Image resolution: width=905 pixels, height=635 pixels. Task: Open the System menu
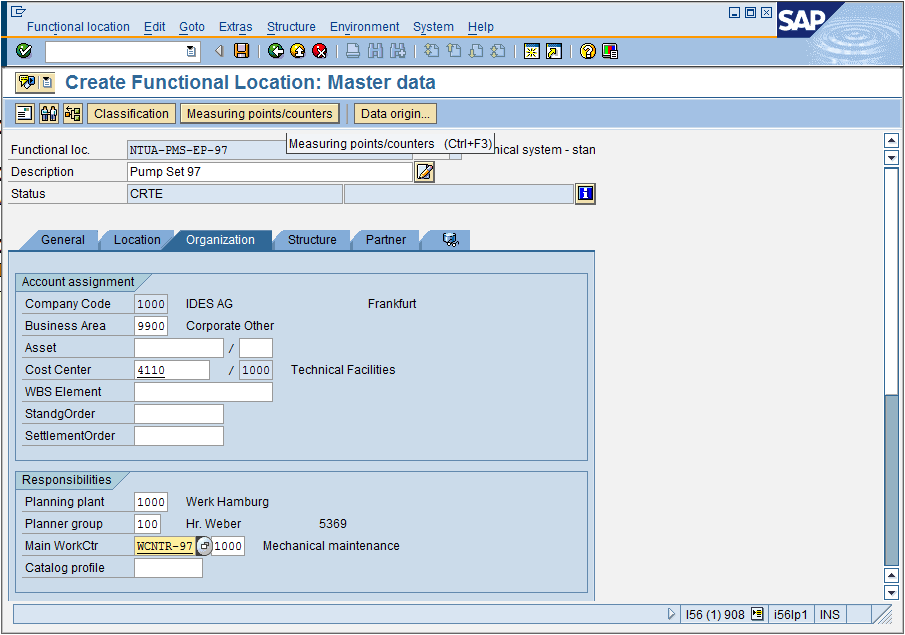pos(433,27)
